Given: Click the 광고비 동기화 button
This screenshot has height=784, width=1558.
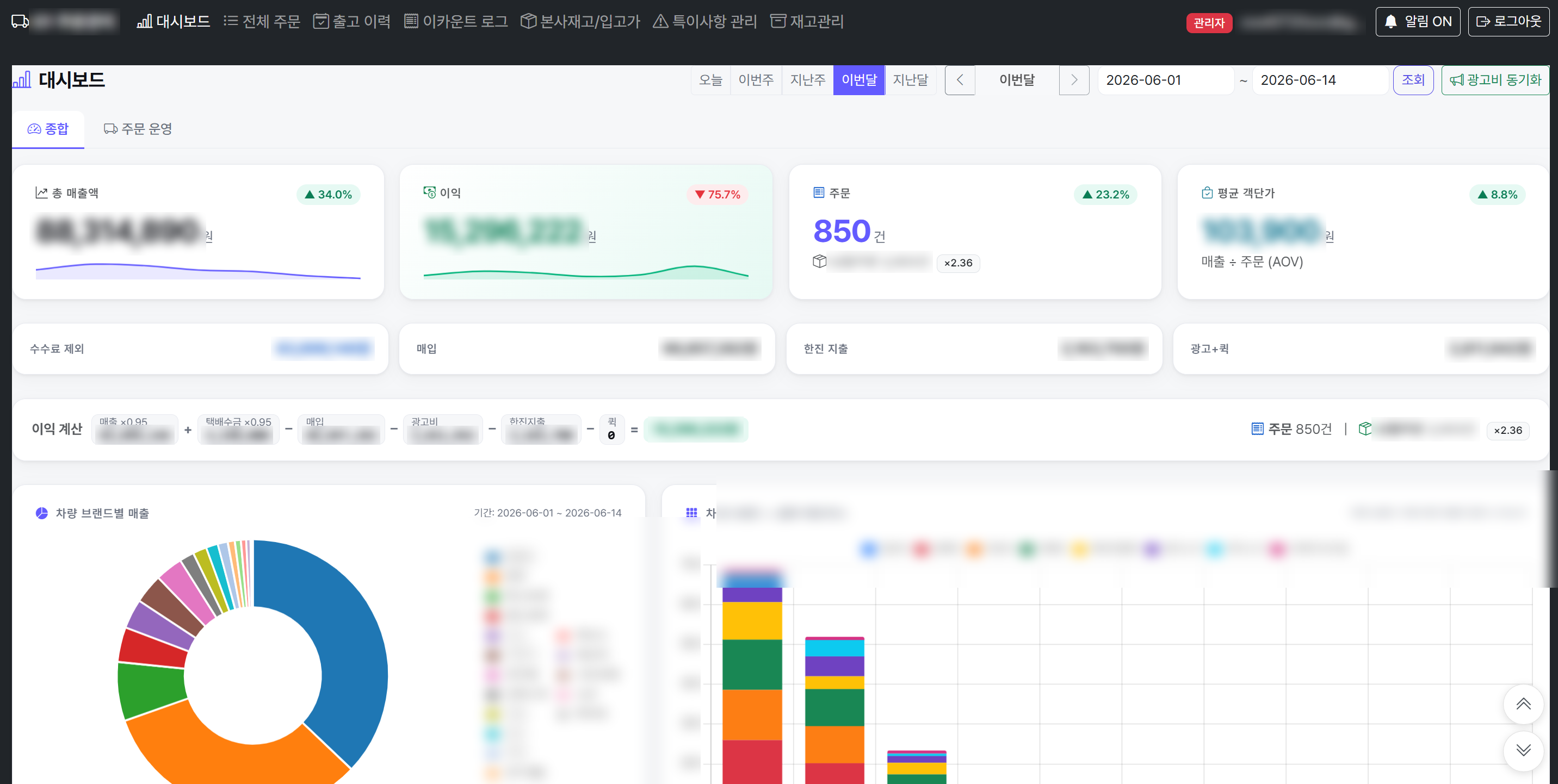Looking at the screenshot, I should click(x=1494, y=80).
